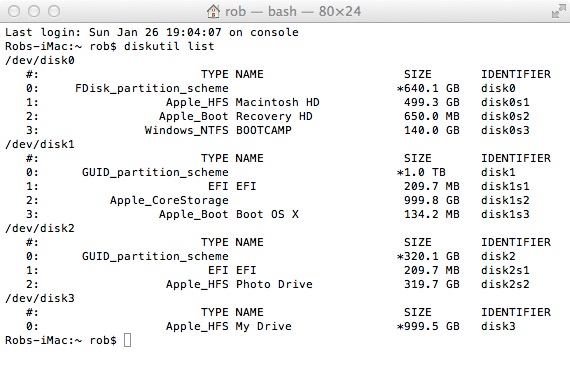The image size is (570, 366).
Task: Click the 'Apple_CoreStorage' type entry
Action: (x=169, y=200)
